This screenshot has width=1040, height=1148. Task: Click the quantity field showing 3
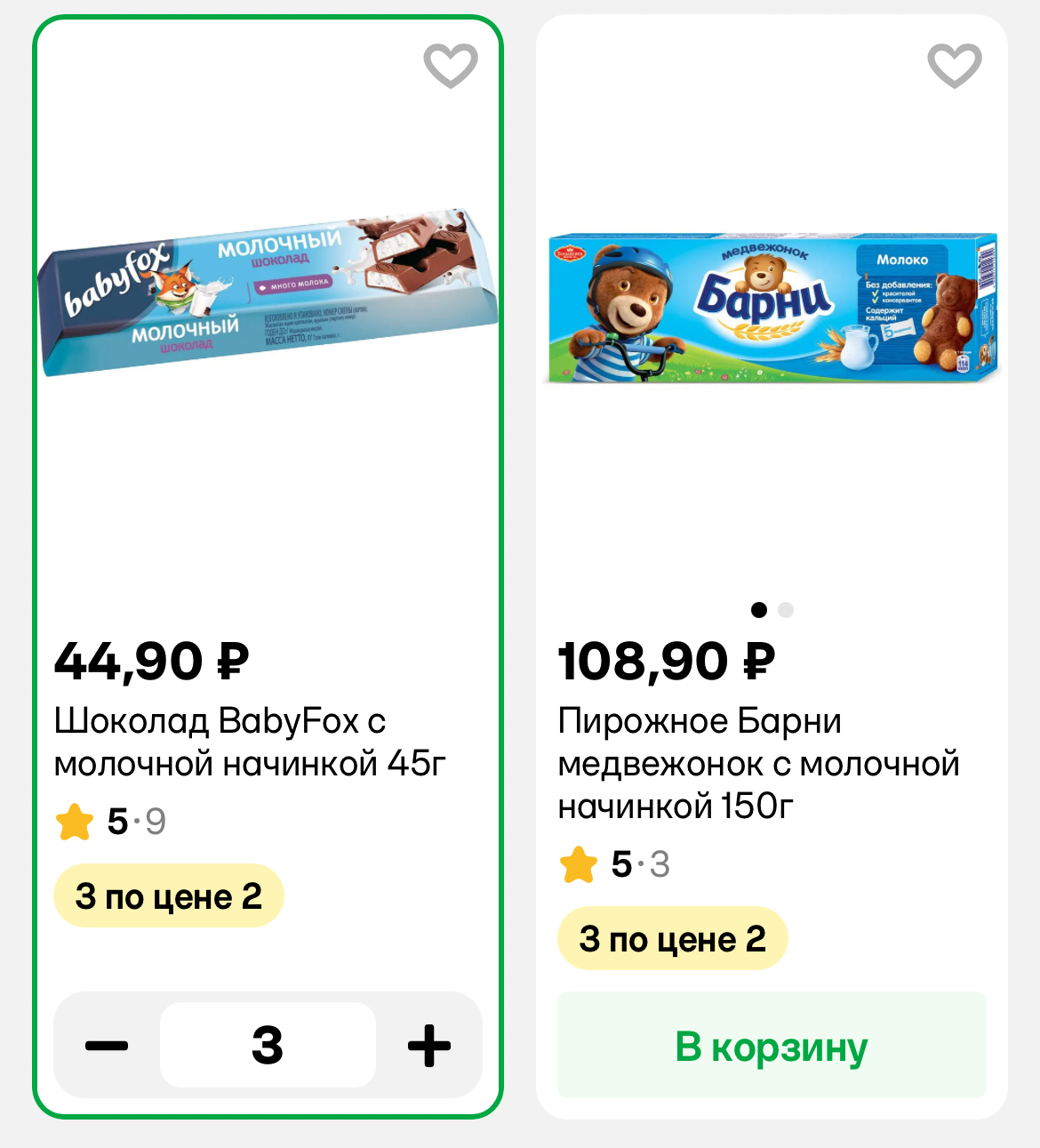click(x=268, y=1046)
